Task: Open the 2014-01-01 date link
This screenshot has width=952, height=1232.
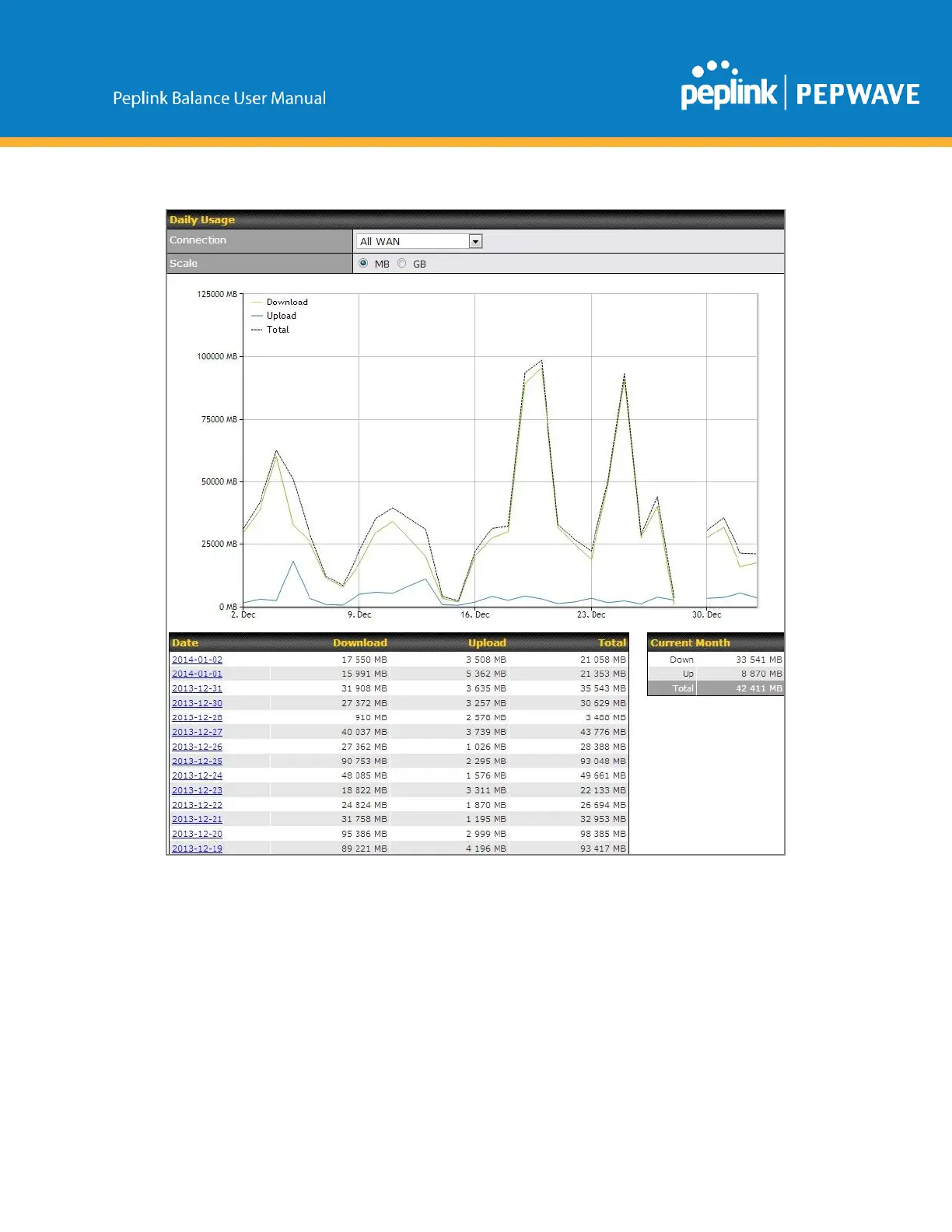Action: point(197,674)
